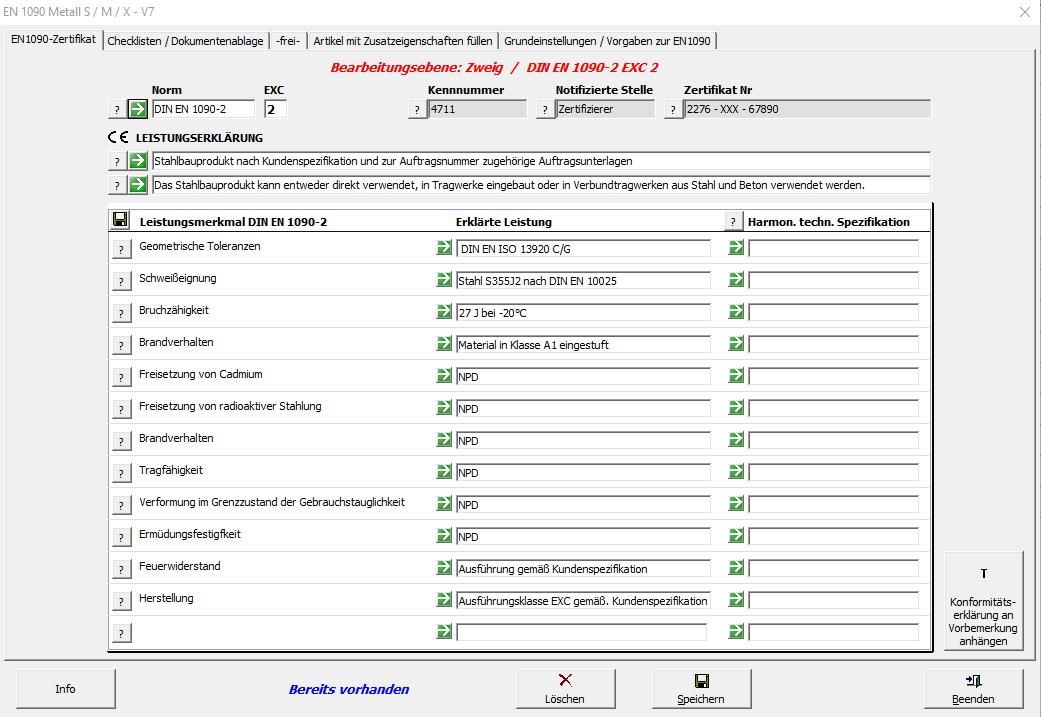Open help for Feuerwiderstand row
Image resolution: width=1041 pixels, height=717 pixels.
(121, 569)
